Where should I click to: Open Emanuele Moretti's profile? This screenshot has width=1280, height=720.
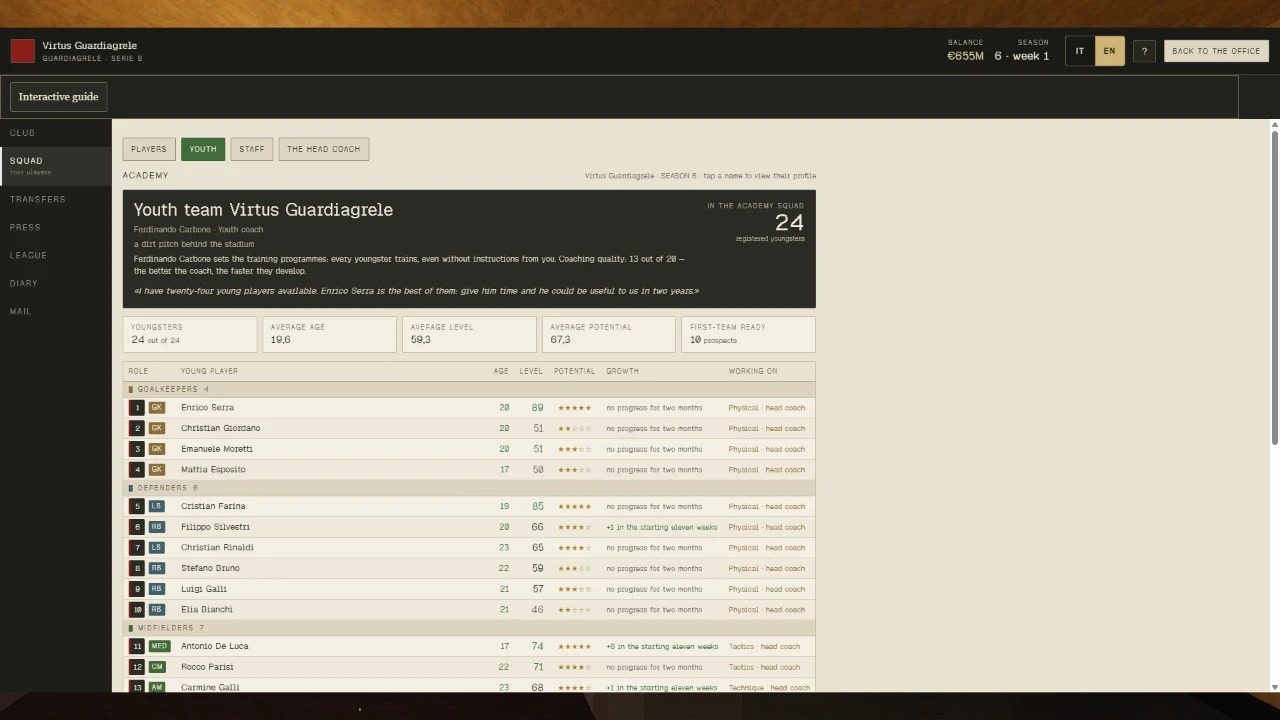[217, 449]
